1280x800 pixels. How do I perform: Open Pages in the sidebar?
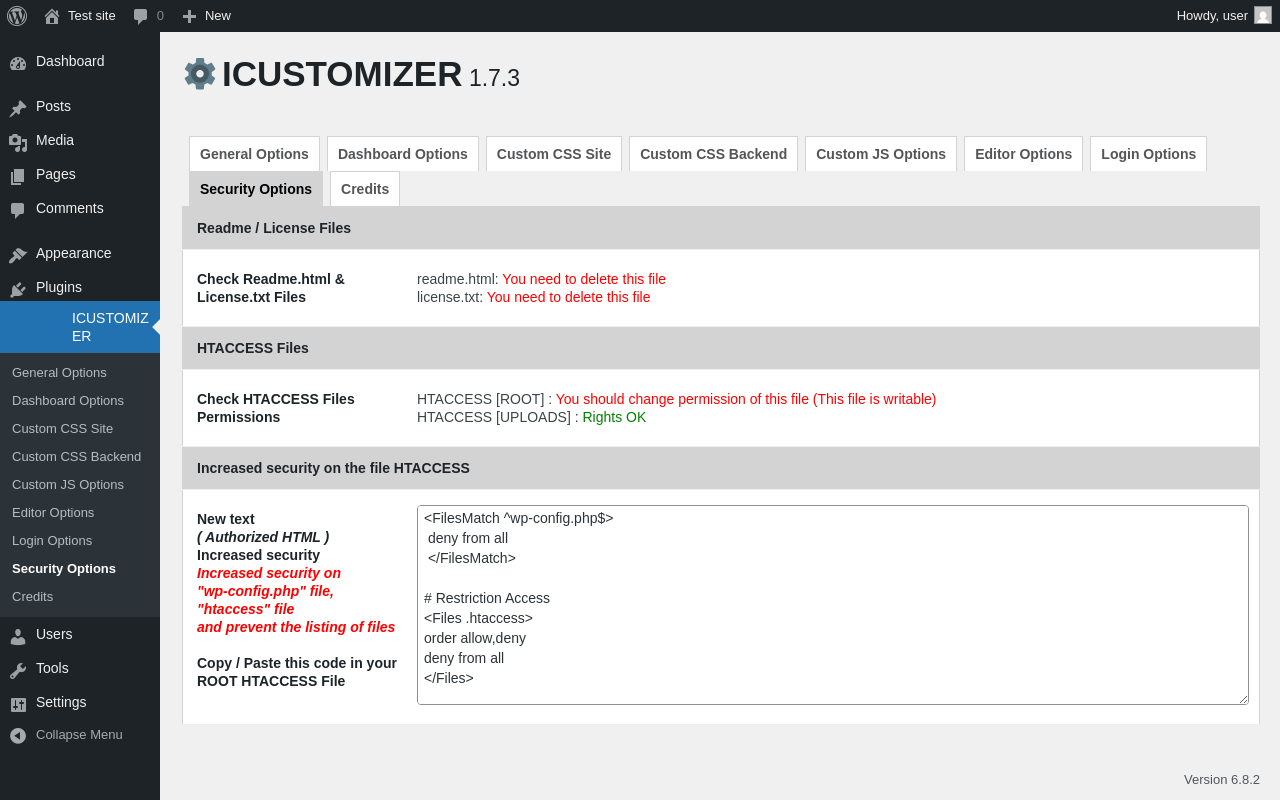[x=80, y=174]
